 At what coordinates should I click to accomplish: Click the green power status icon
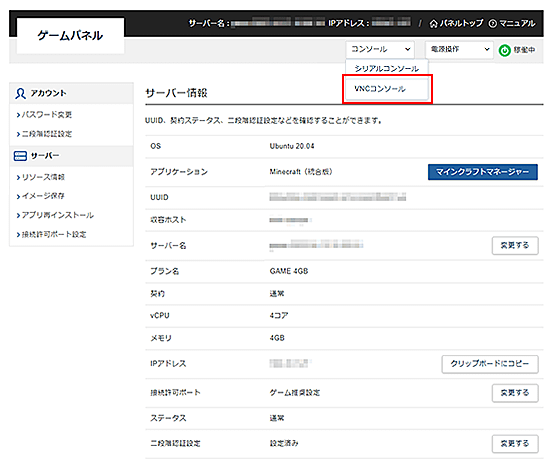click(504, 50)
